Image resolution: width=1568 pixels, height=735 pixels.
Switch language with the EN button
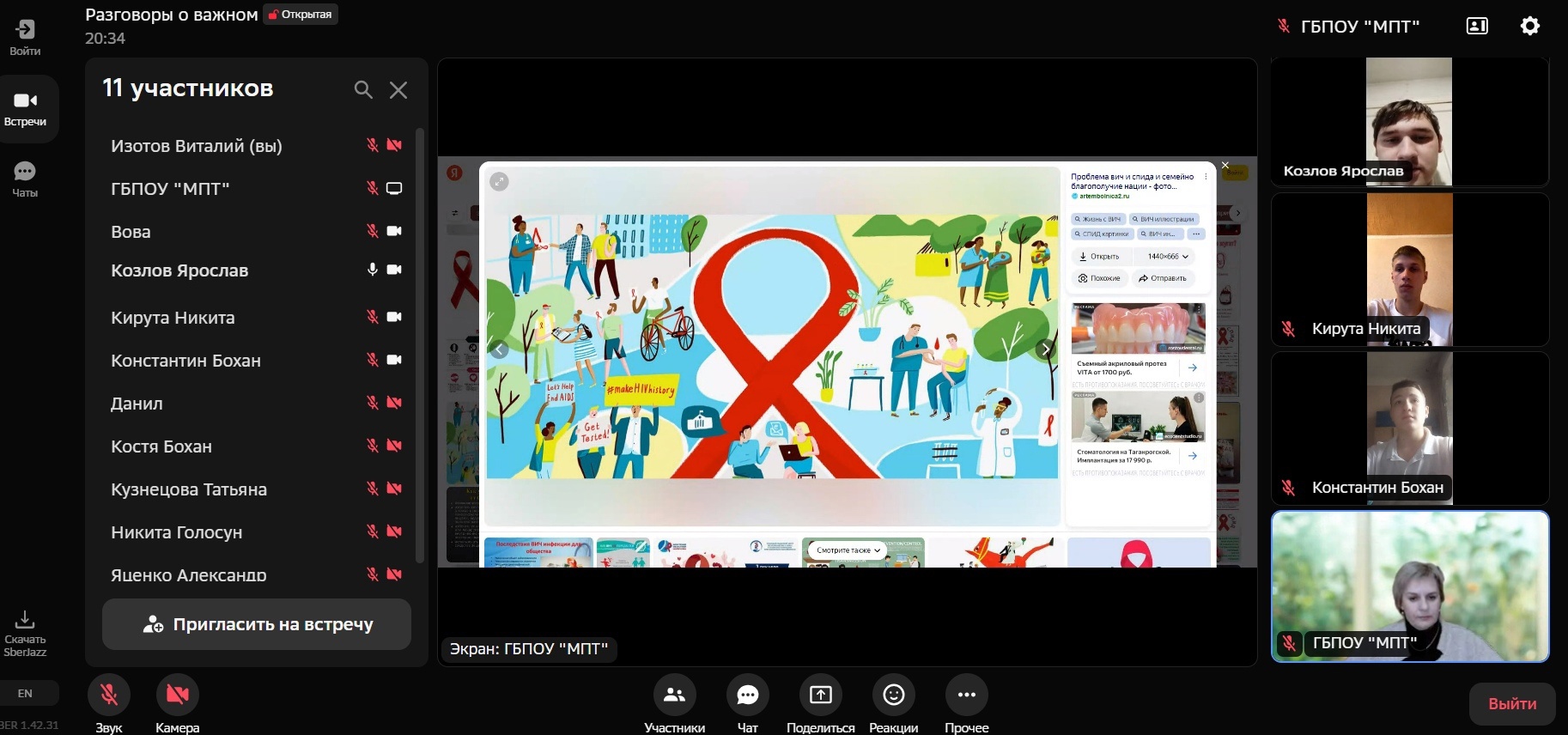tap(26, 693)
